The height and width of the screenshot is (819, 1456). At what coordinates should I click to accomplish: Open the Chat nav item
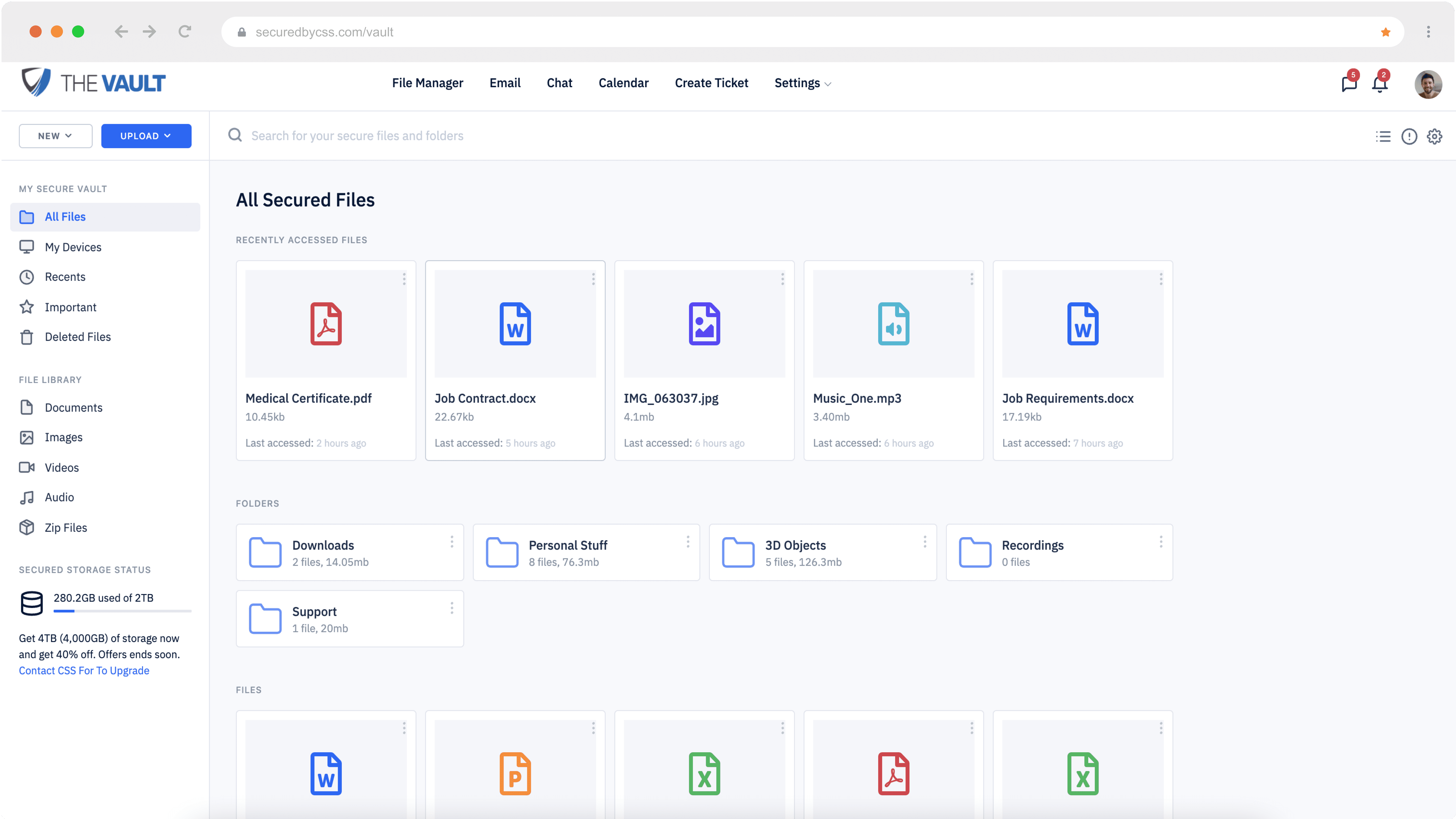click(560, 83)
